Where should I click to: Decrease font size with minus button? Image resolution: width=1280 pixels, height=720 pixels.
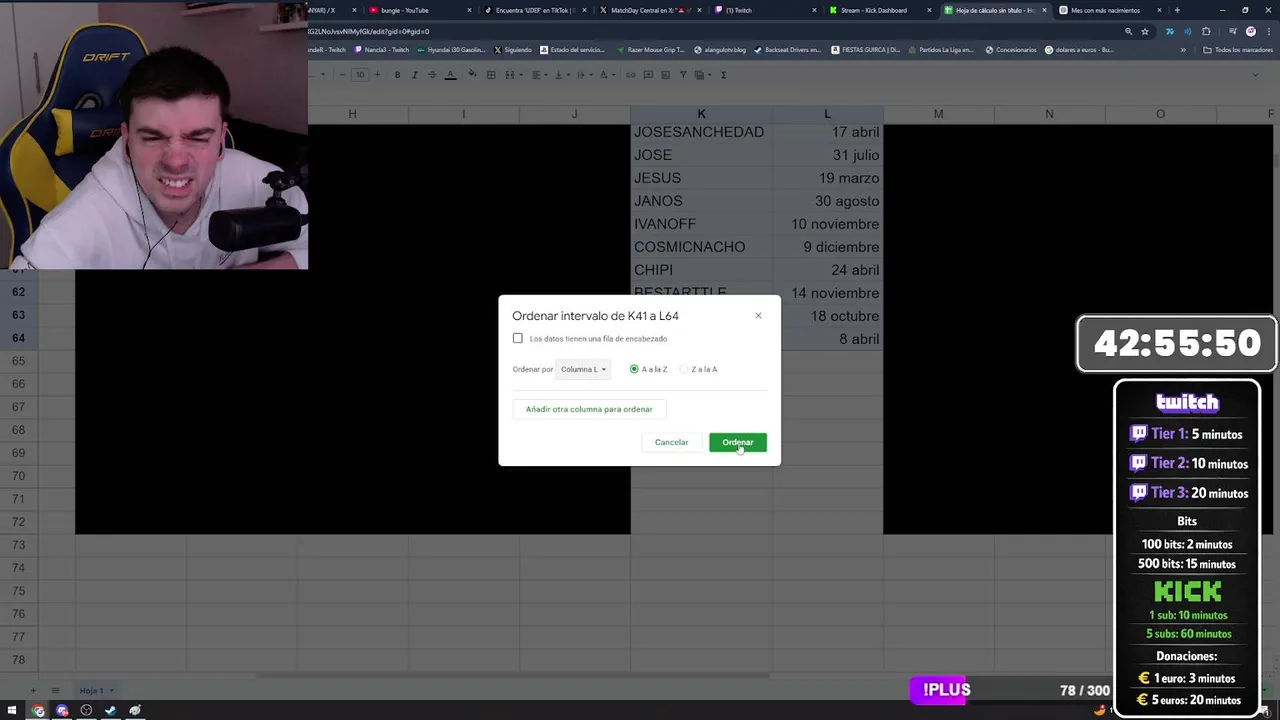coord(341,75)
